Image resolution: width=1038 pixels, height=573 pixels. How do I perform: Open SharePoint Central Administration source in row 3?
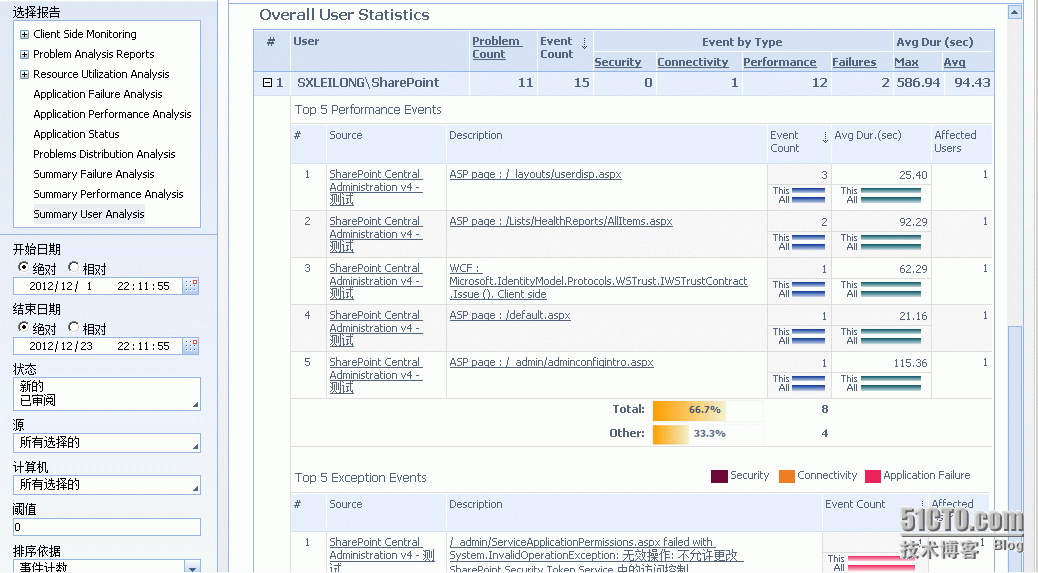pos(375,281)
